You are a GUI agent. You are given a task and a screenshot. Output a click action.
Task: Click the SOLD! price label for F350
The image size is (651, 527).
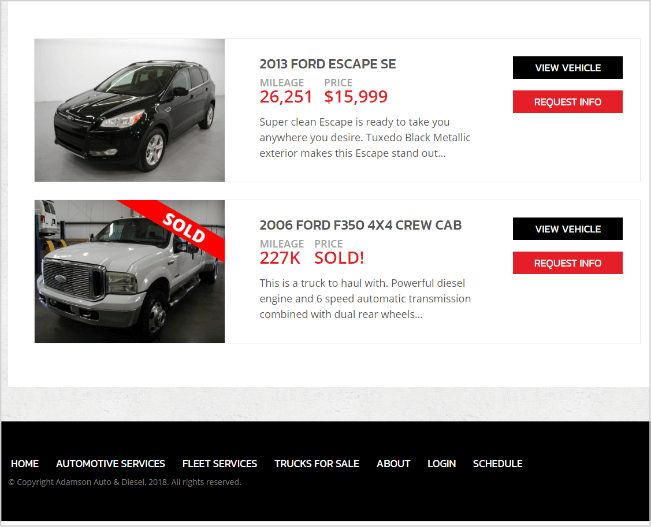point(339,258)
